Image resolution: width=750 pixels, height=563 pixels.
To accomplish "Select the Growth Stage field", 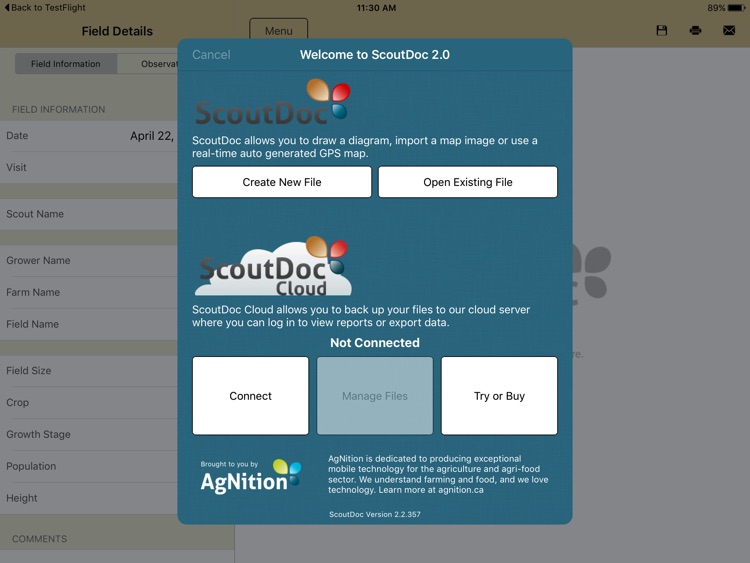I will 89,434.
